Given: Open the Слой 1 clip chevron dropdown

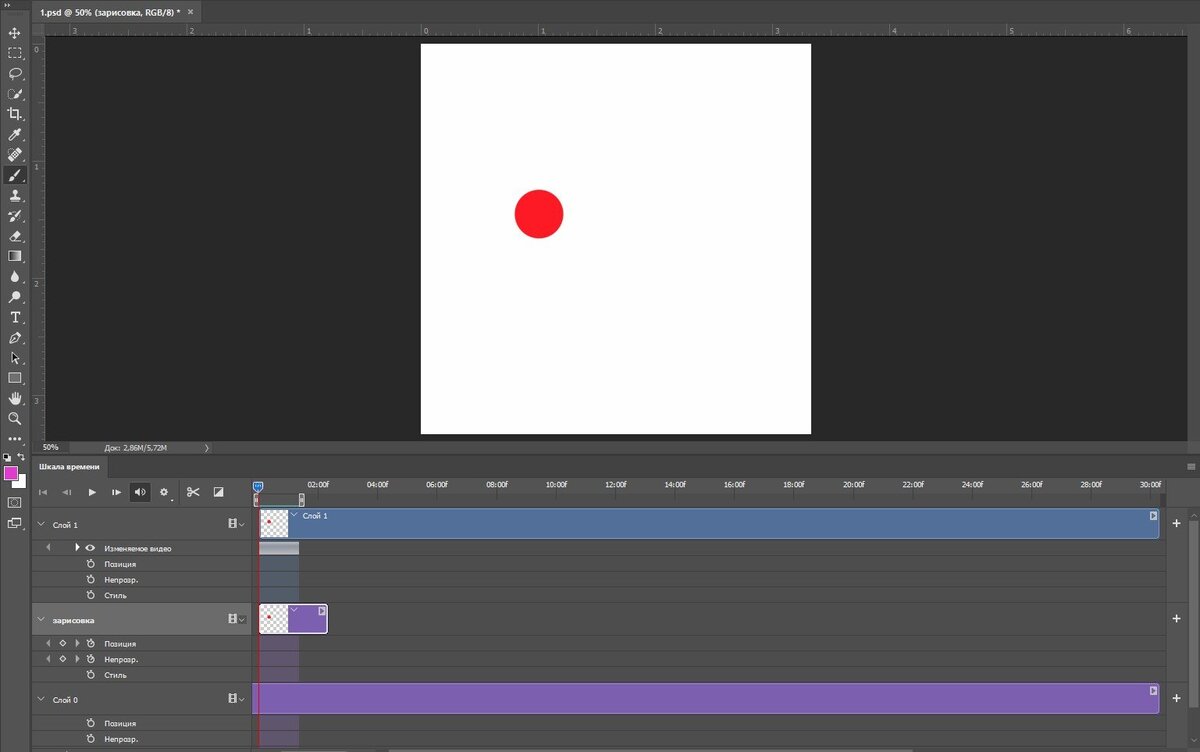Looking at the screenshot, I should 294,515.
